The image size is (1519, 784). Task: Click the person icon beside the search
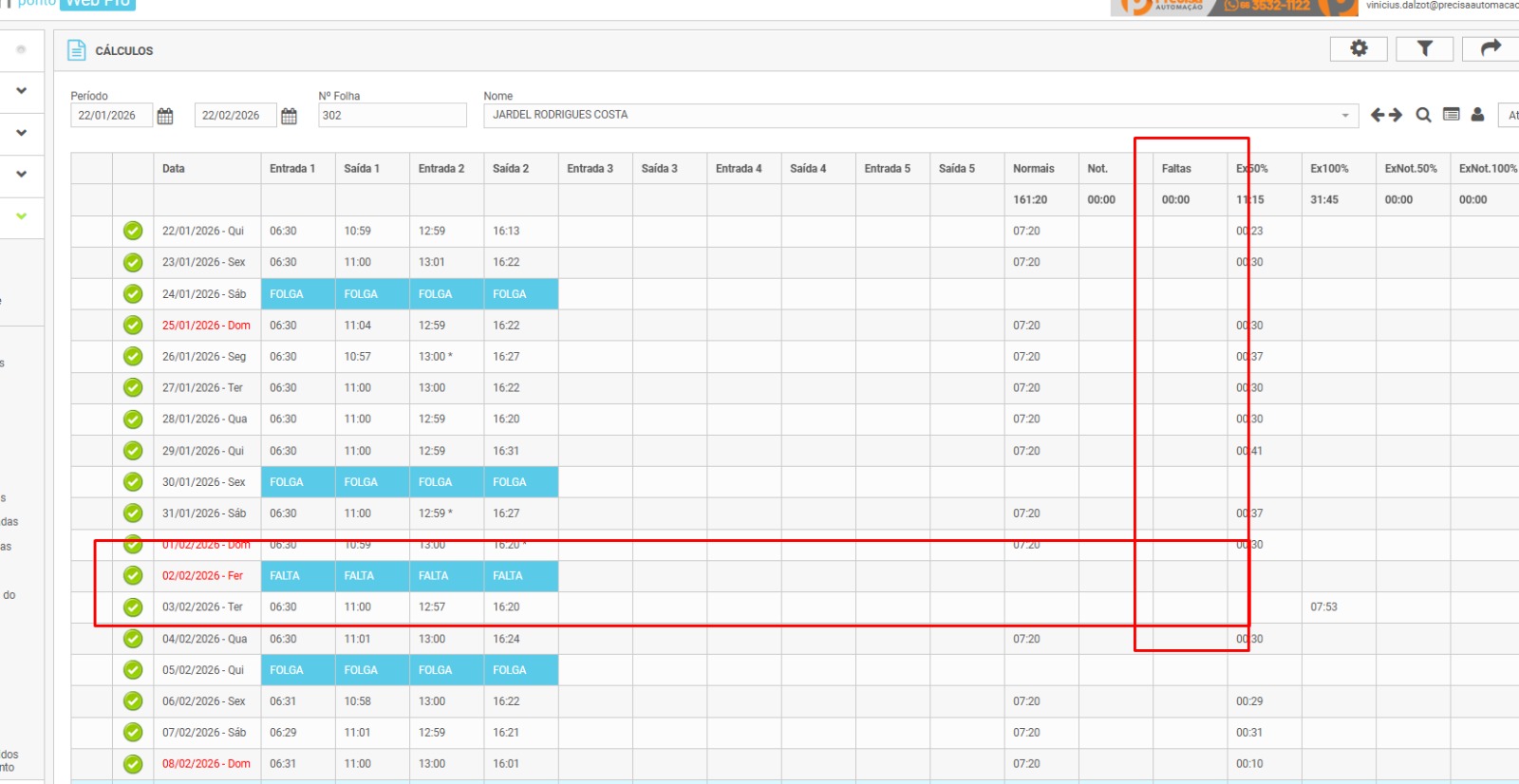[x=1477, y=115]
